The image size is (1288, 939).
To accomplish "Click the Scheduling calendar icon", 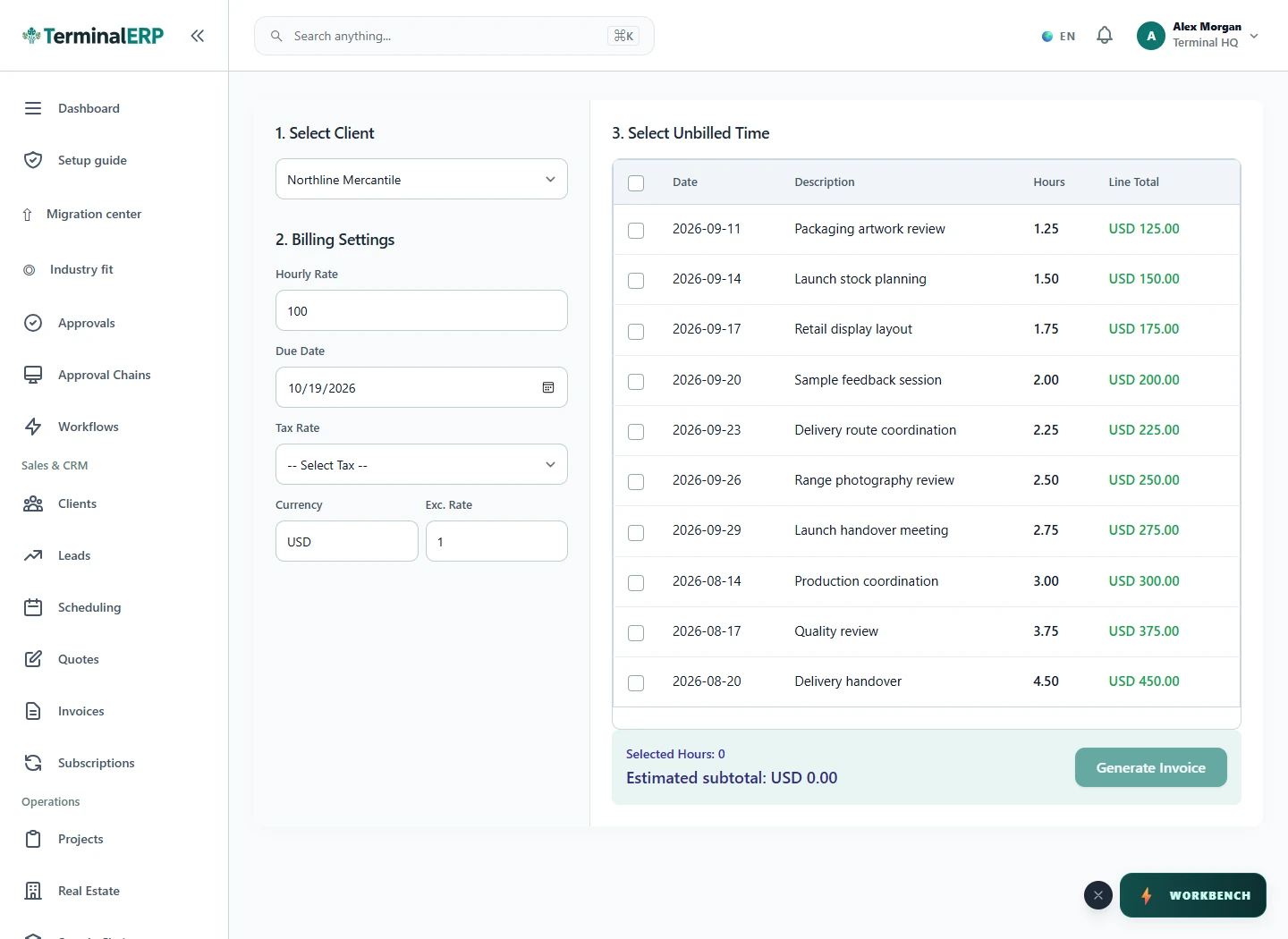I will 33,607.
